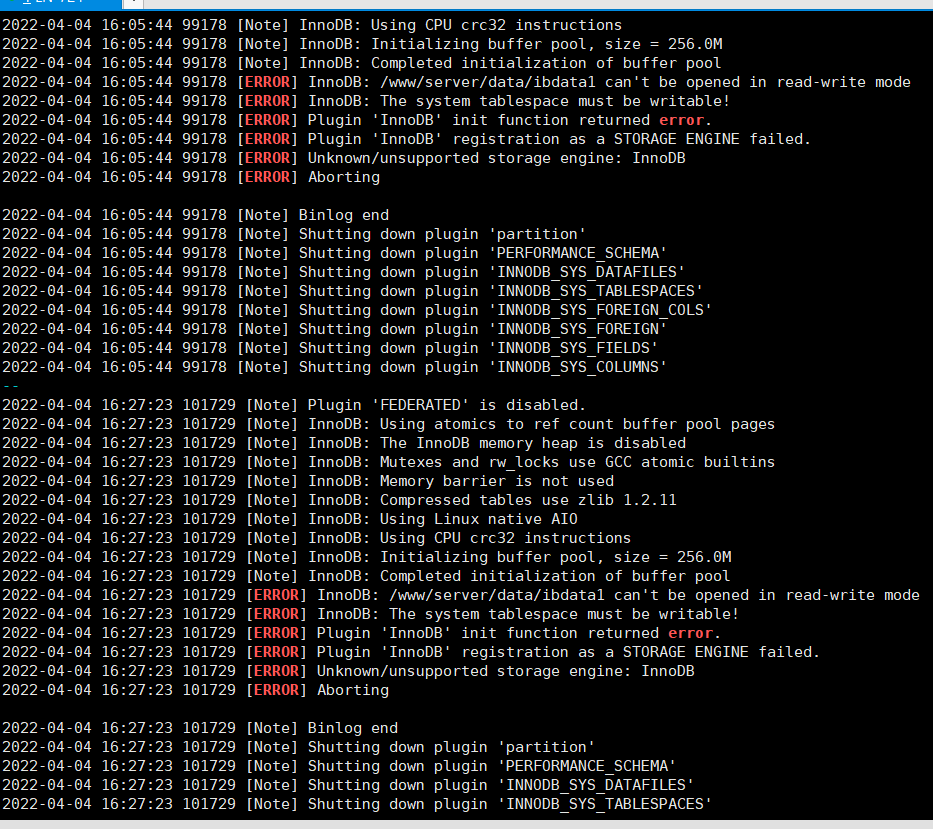
Task: Click the 16:05:44 'init function returned error' line
Action: coord(357,120)
